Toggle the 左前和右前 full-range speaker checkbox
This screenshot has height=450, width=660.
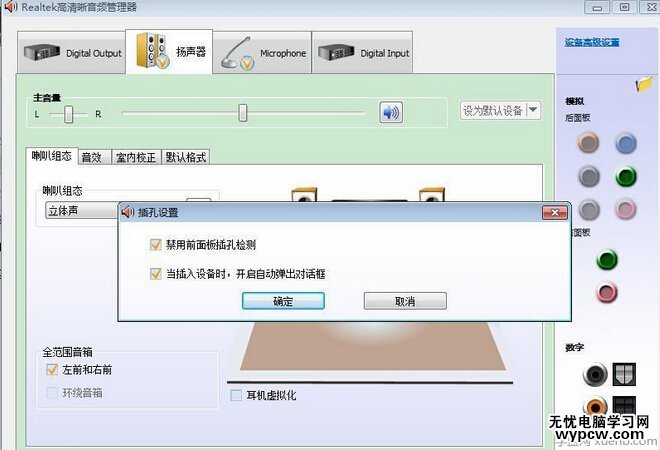tap(52, 370)
